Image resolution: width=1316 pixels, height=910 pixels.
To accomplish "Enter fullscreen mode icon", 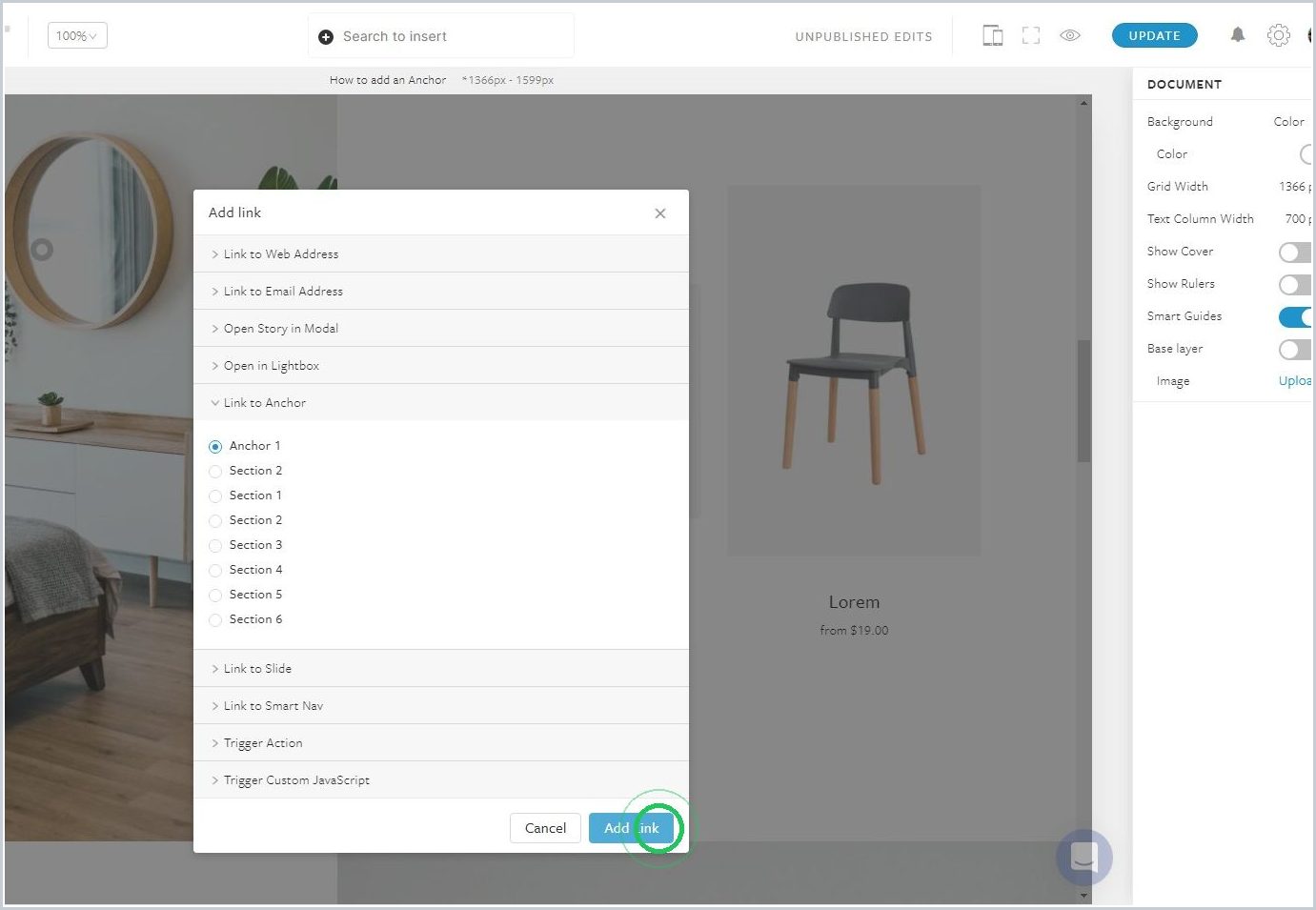I will [x=1031, y=36].
